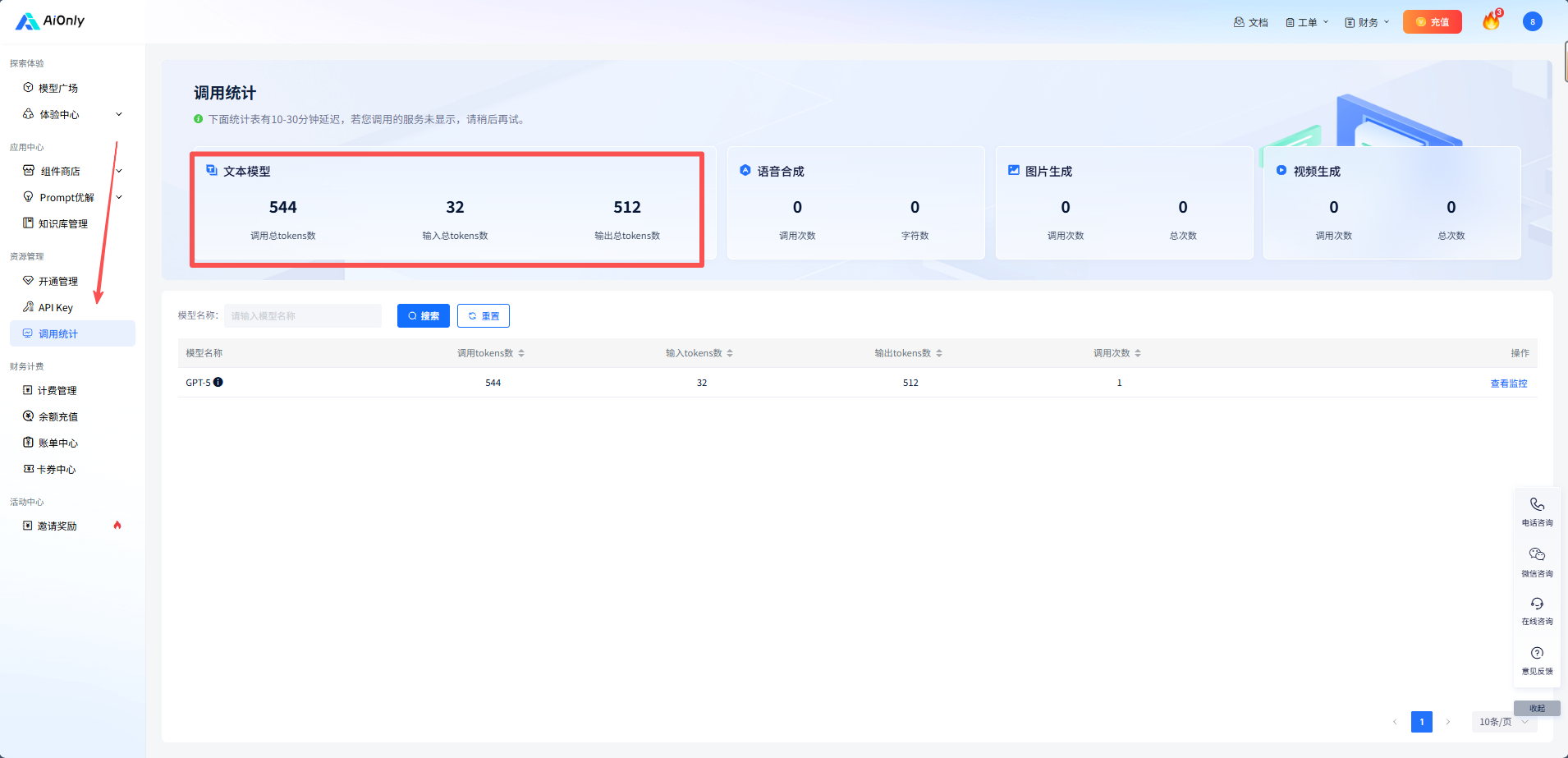Open 查看监控 for GPT-5
This screenshot has width=1568, height=758.
[x=1509, y=384]
